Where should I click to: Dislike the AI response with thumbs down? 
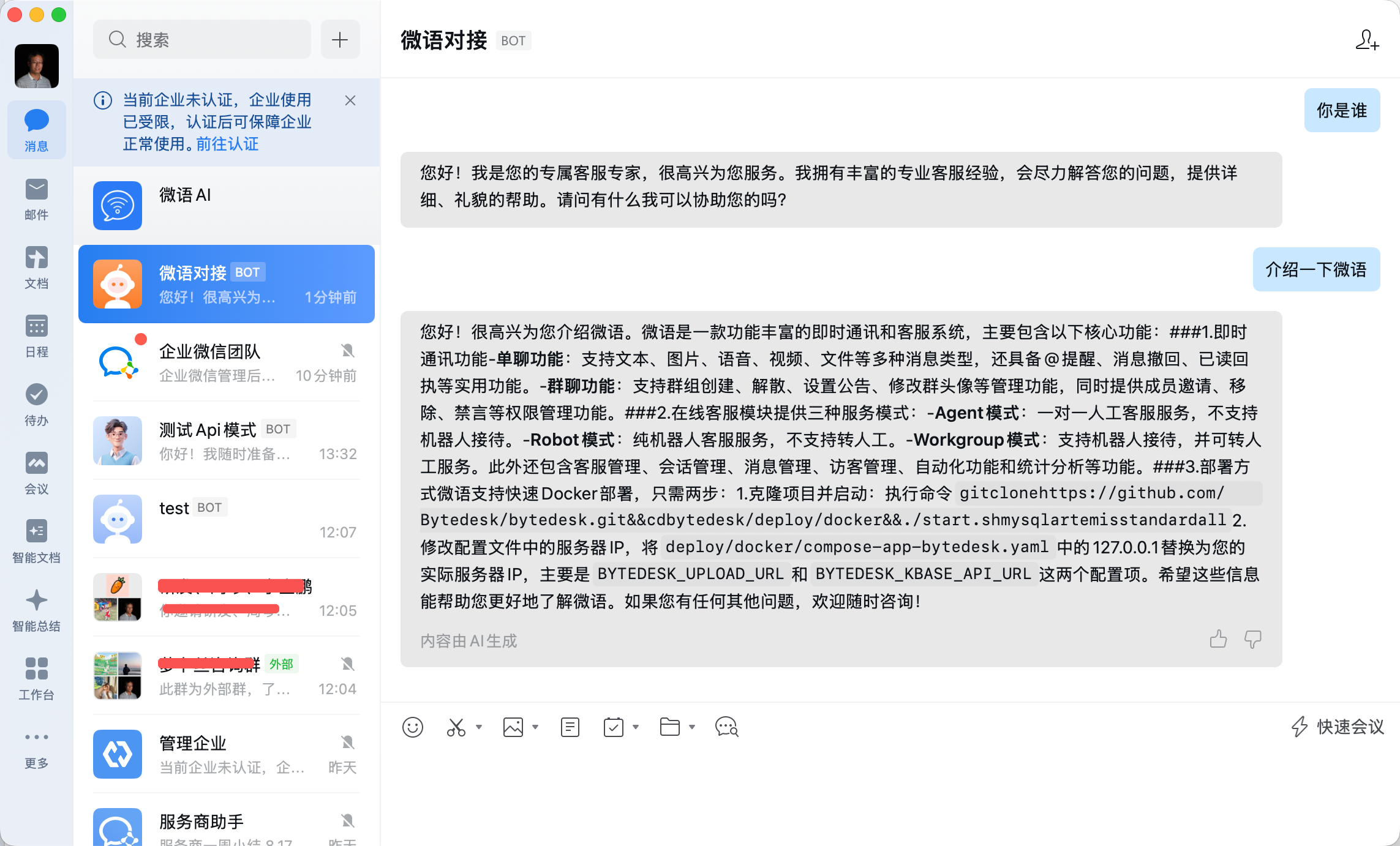coord(1253,639)
